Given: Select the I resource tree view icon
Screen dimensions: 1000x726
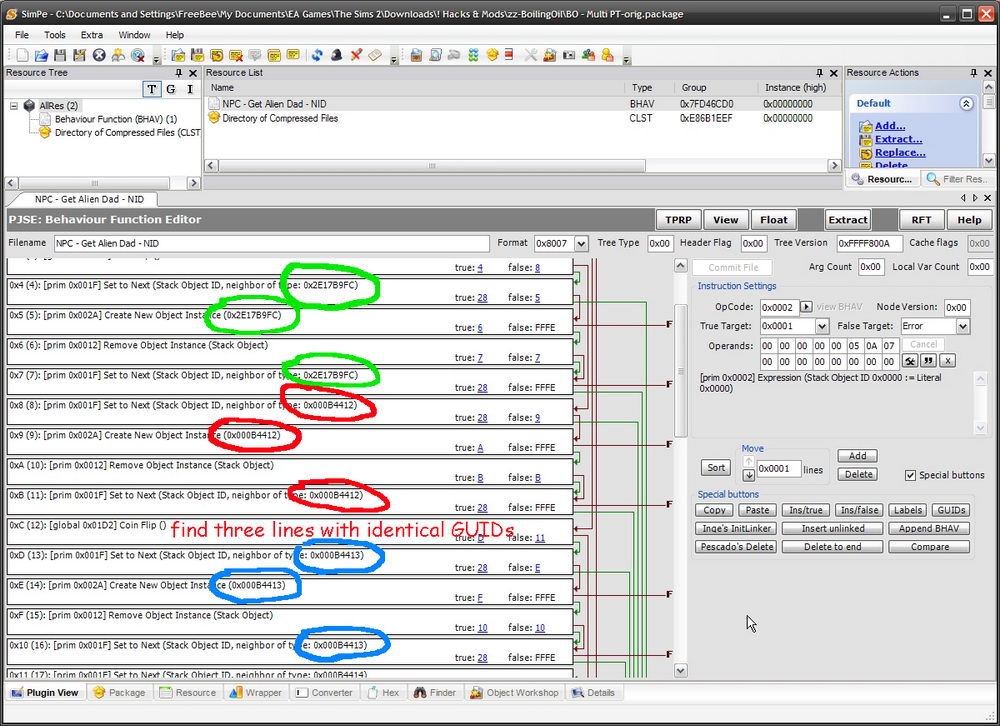Looking at the screenshot, I should pos(189,90).
